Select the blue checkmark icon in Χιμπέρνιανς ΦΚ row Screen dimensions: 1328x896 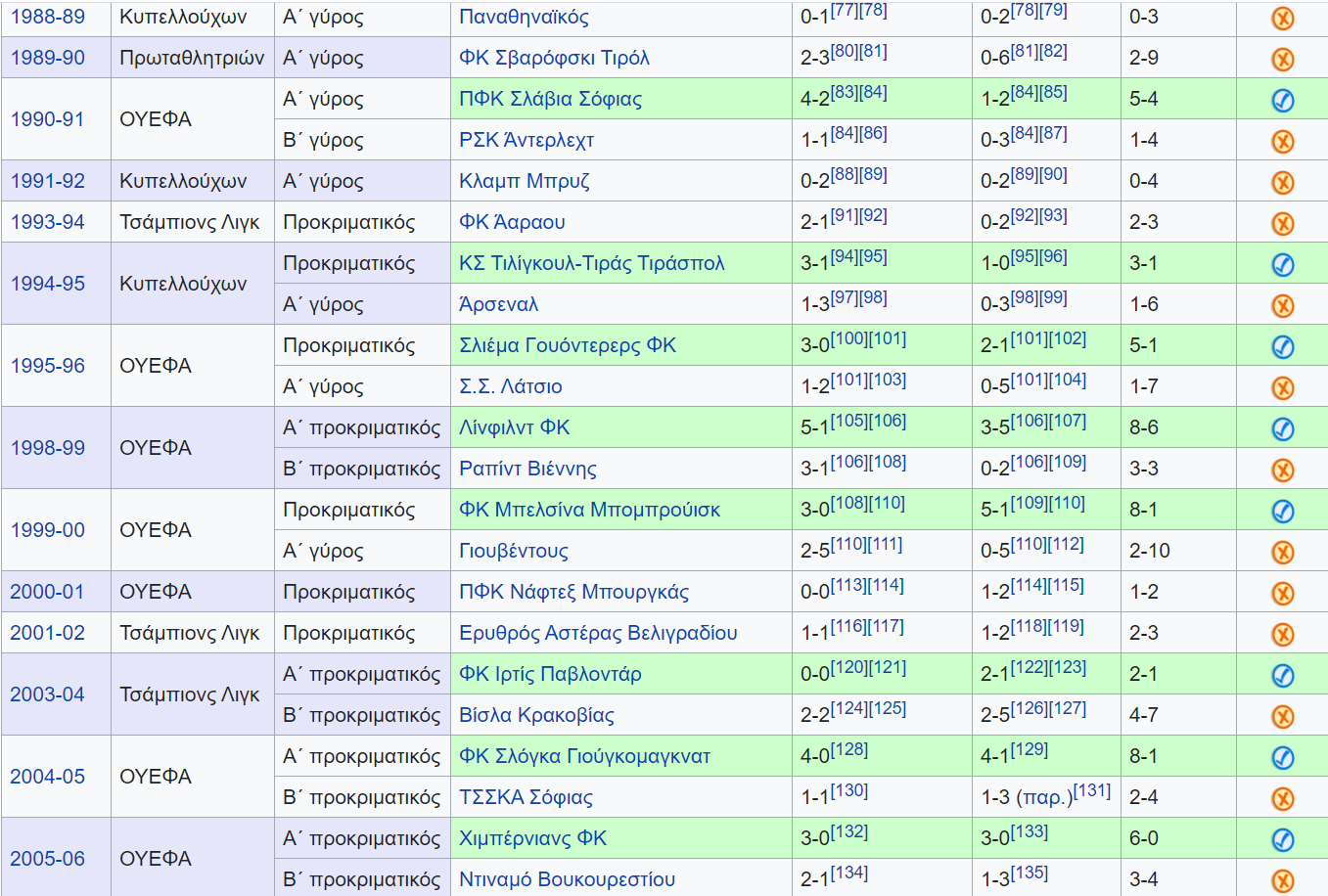click(x=1282, y=839)
